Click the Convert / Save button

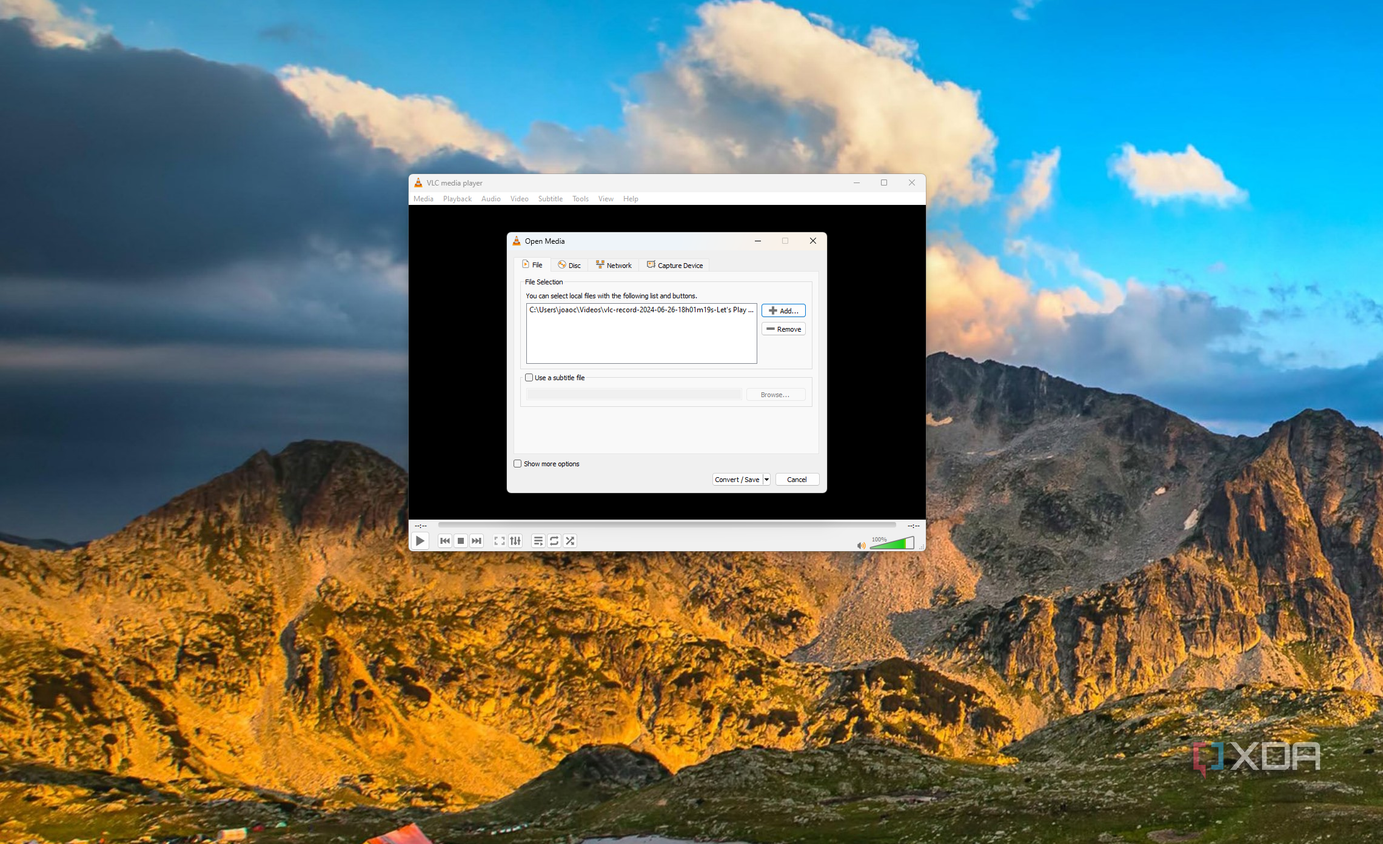tap(737, 480)
